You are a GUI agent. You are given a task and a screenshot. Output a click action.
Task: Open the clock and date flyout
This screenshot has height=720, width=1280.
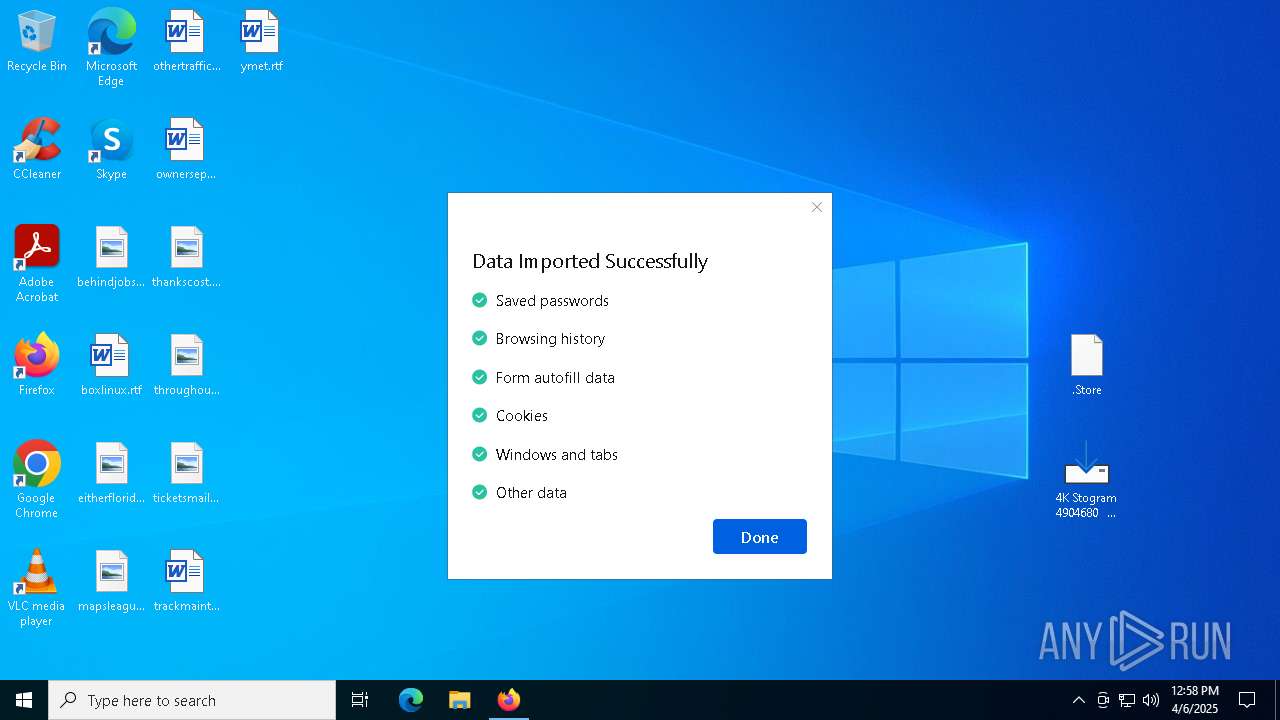pyautogui.click(x=1195, y=700)
